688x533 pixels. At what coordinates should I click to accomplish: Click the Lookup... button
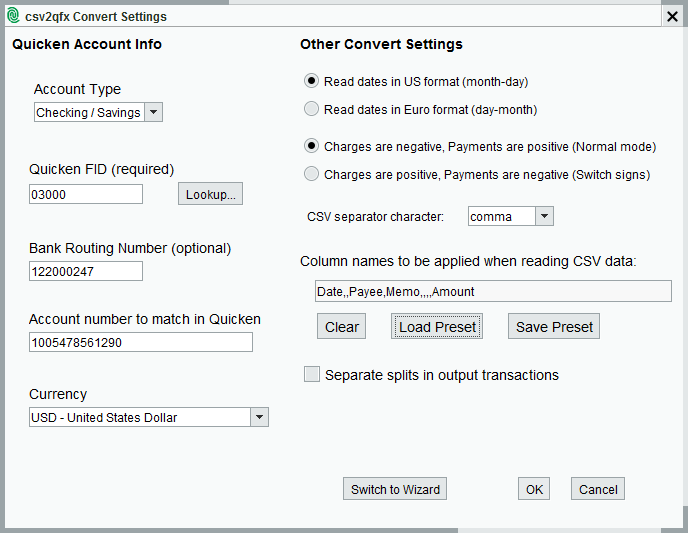(210, 194)
